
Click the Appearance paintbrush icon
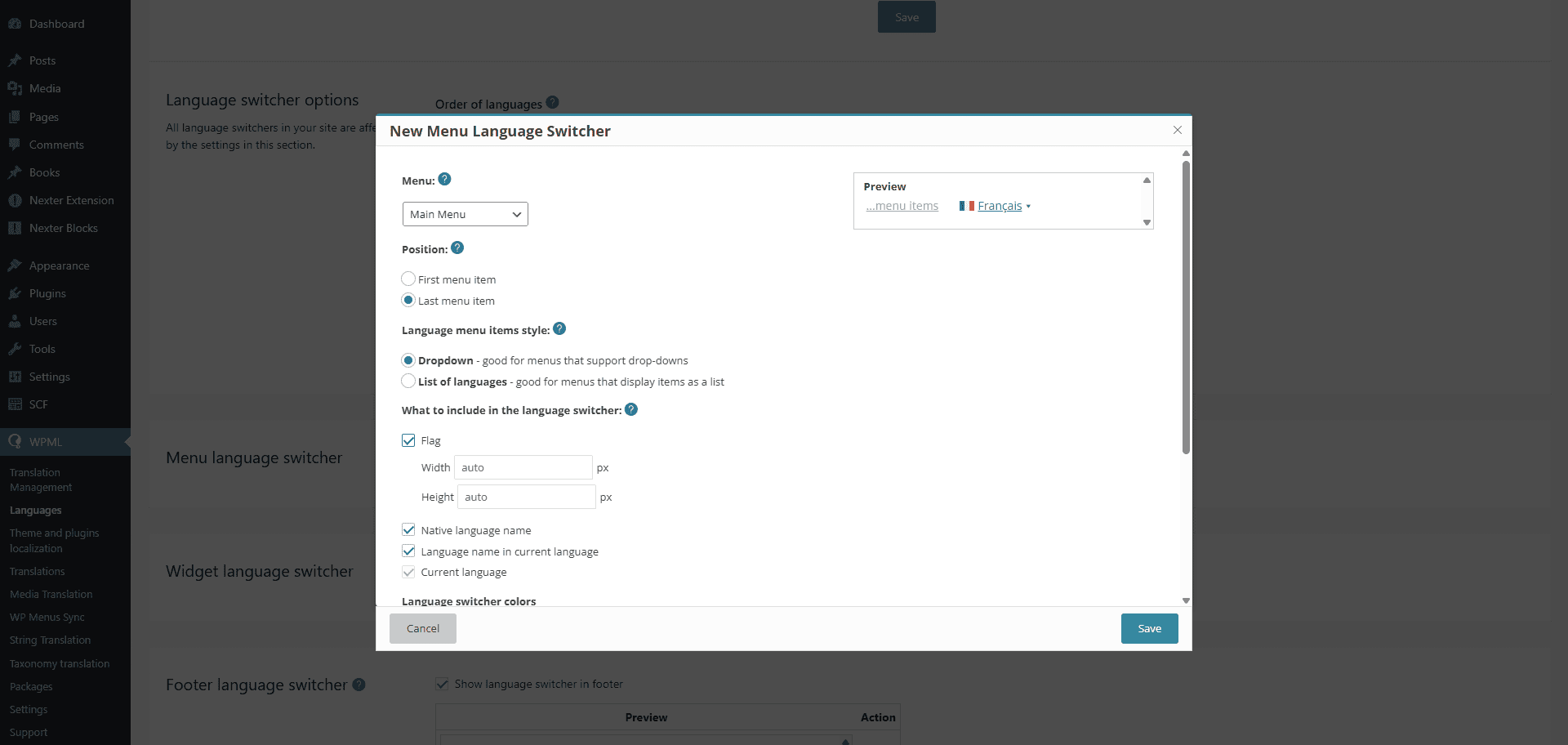pyautogui.click(x=14, y=265)
